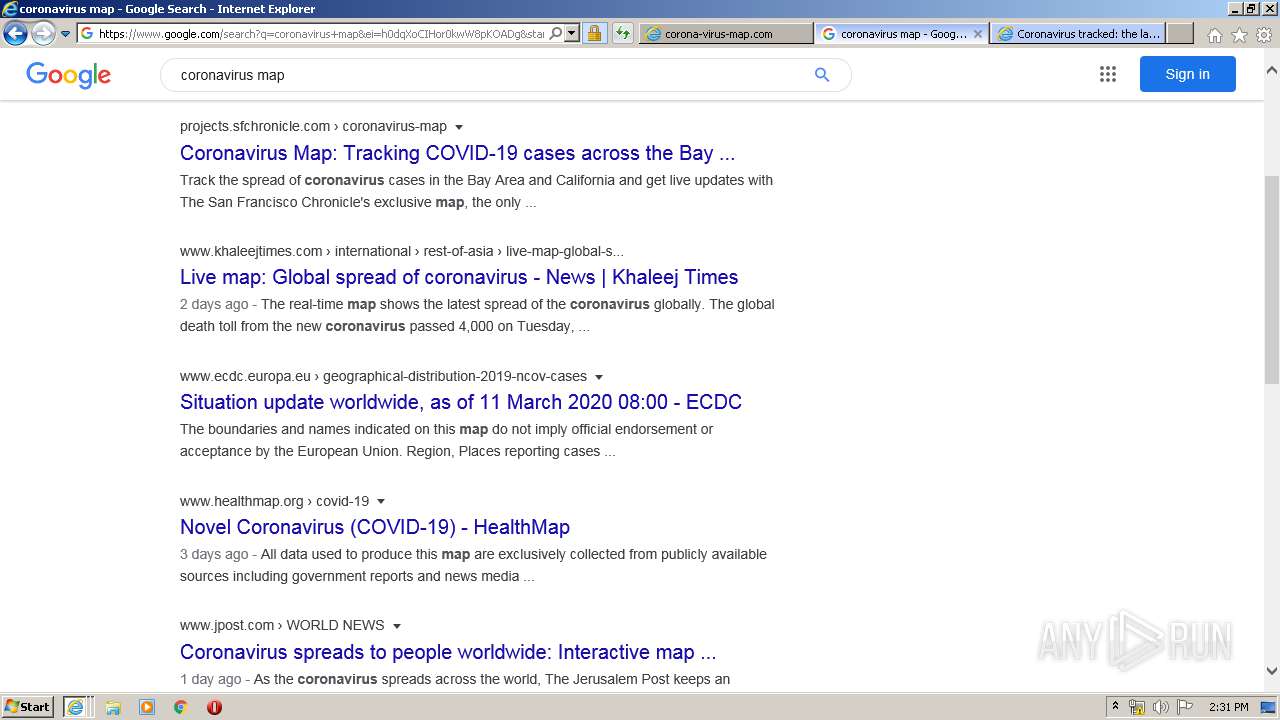This screenshot has height=720, width=1280.
Task: Open the volume speaker tray icon
Action: [1161, 707]
